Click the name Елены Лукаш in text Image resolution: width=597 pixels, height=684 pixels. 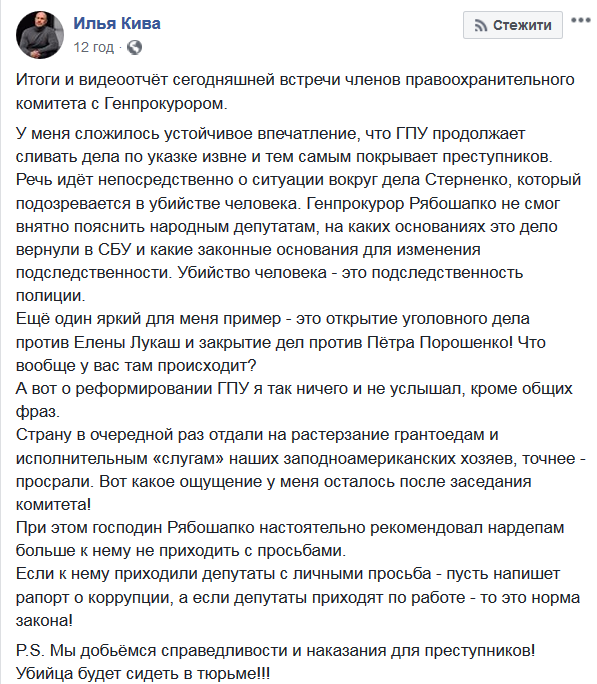(127, 342)
